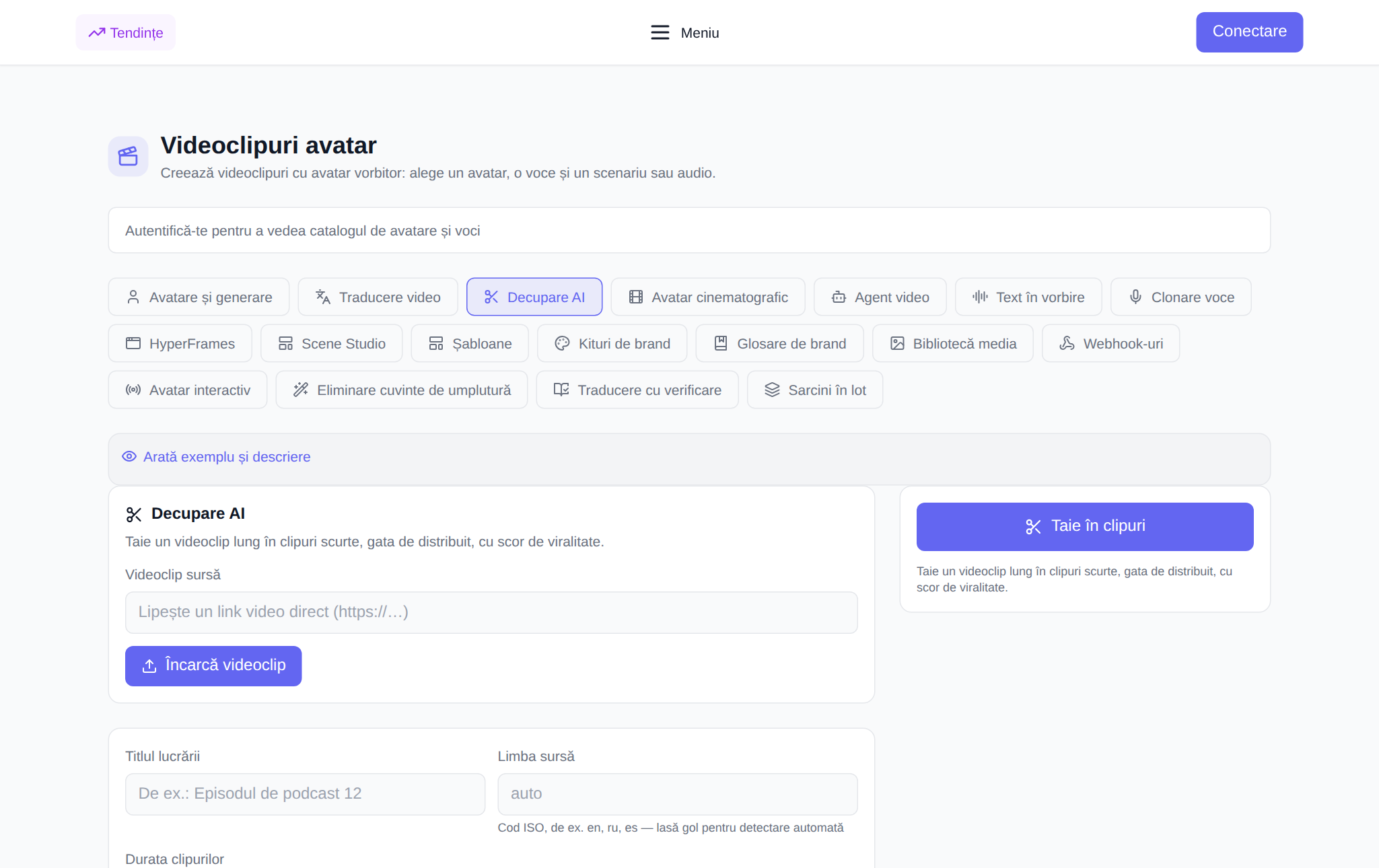This screenshot has height=868, width=1379.
Task: Click the Conectare button
Action: click(1249, 32)
